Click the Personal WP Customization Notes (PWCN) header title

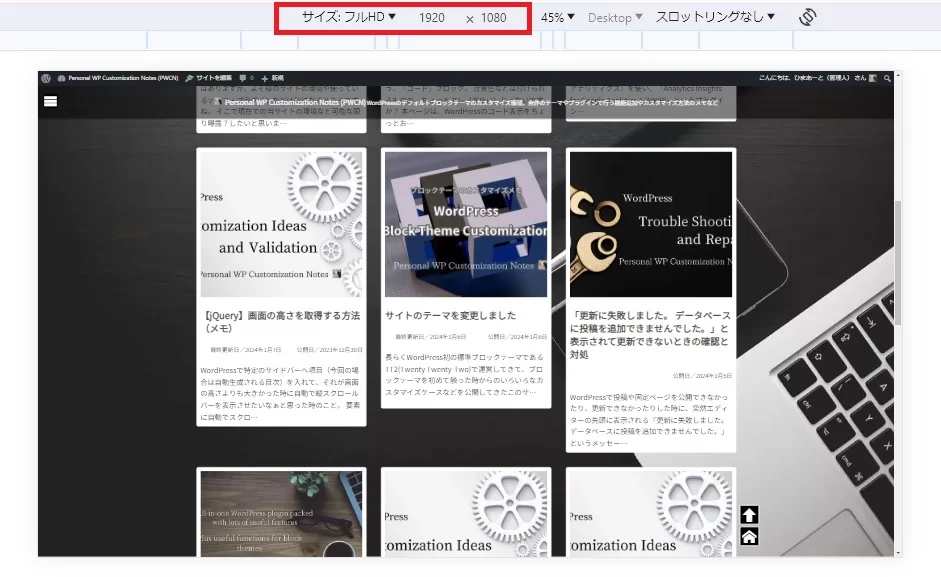[295, 103]
